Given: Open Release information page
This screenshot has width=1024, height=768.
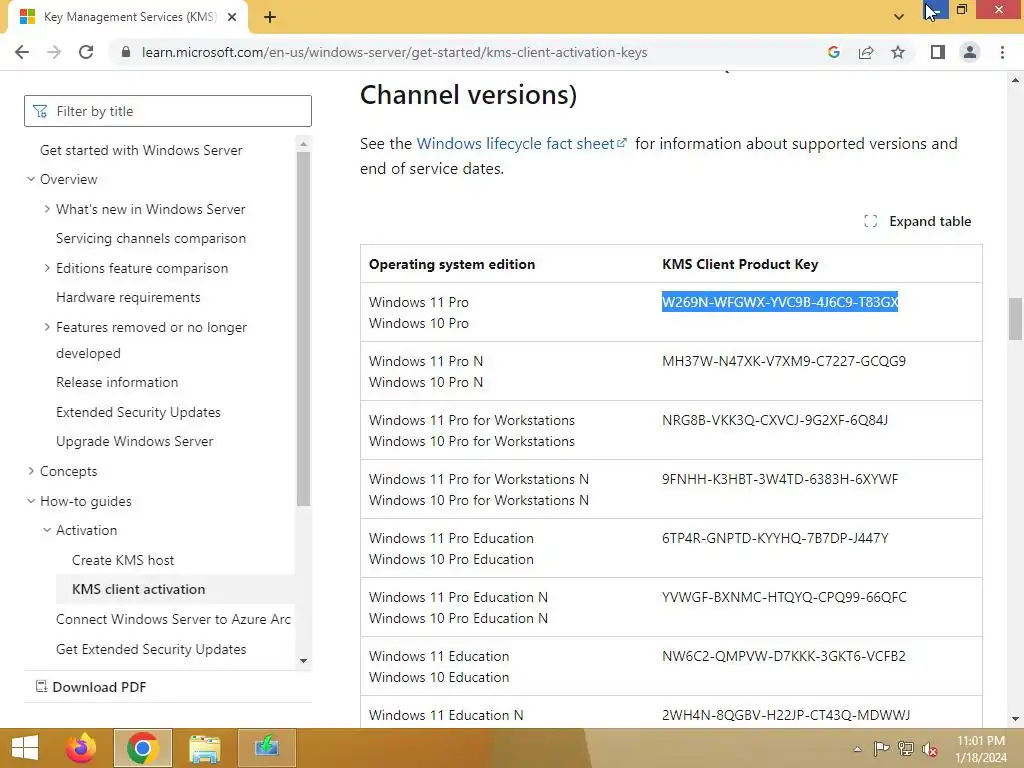Looking at the screenshot, I should [x=117, y=382].
